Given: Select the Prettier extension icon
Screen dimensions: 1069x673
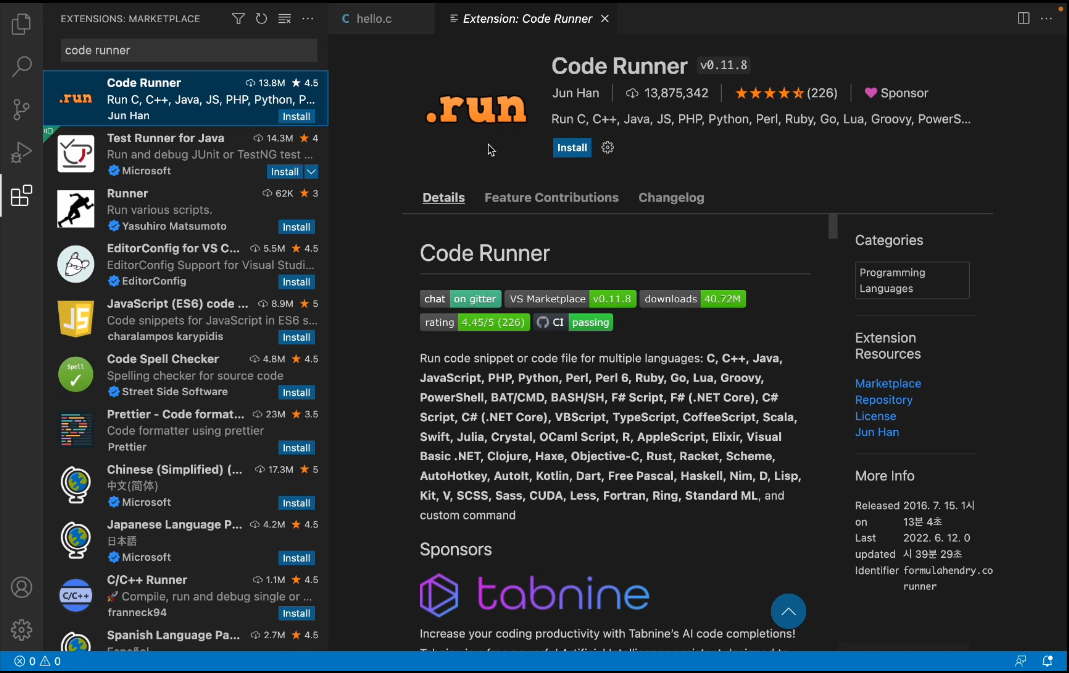Looking at the screenshot, I should (76, 430).
